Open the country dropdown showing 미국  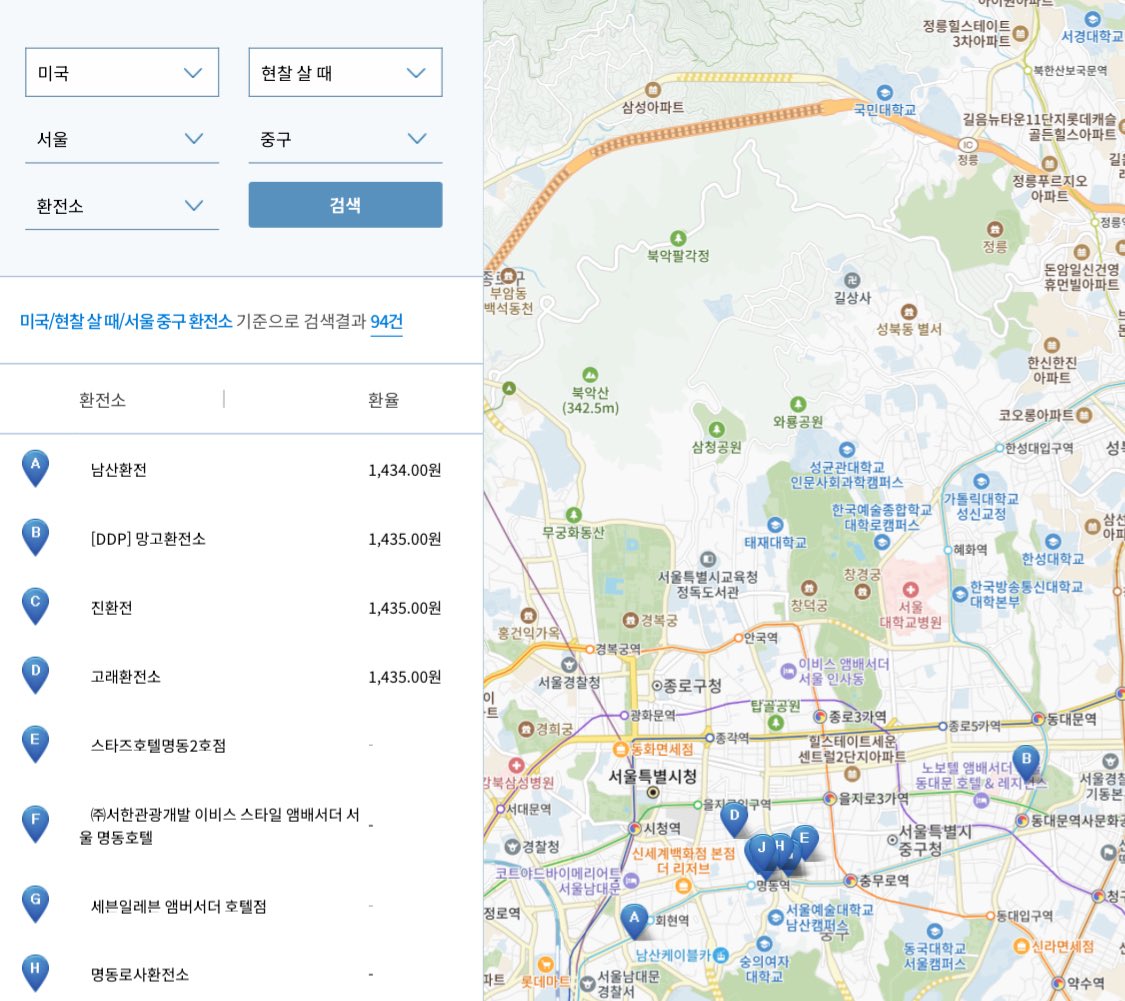click(121, 72)
